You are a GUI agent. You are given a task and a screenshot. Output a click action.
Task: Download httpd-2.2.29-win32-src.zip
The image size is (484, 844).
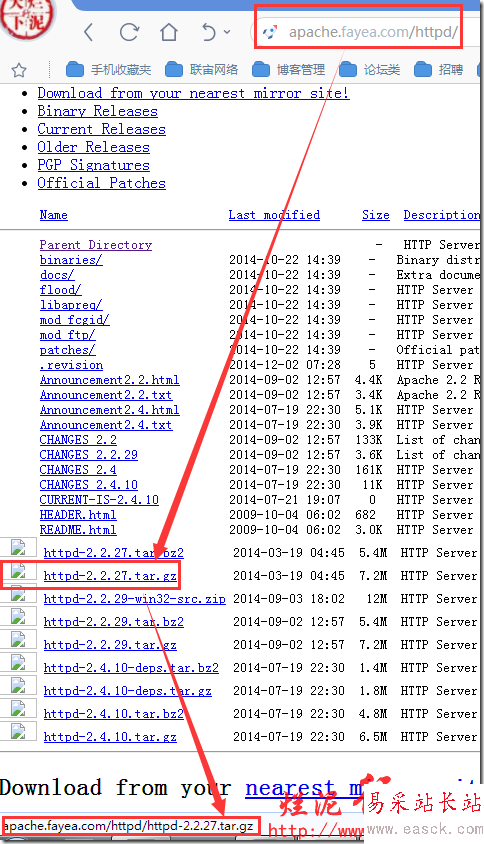coord(135,599)
